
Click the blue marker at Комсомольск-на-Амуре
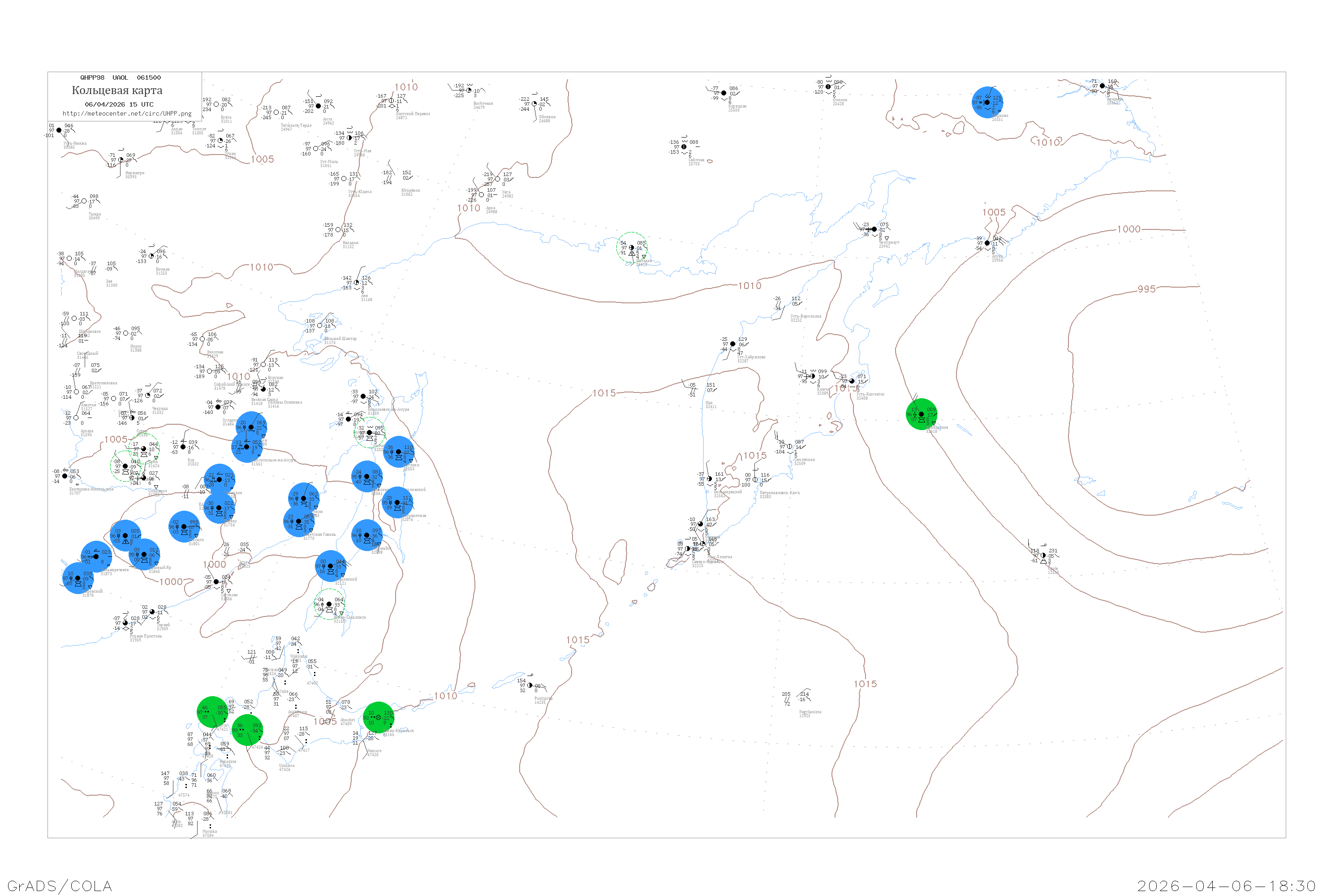point(247,447)
